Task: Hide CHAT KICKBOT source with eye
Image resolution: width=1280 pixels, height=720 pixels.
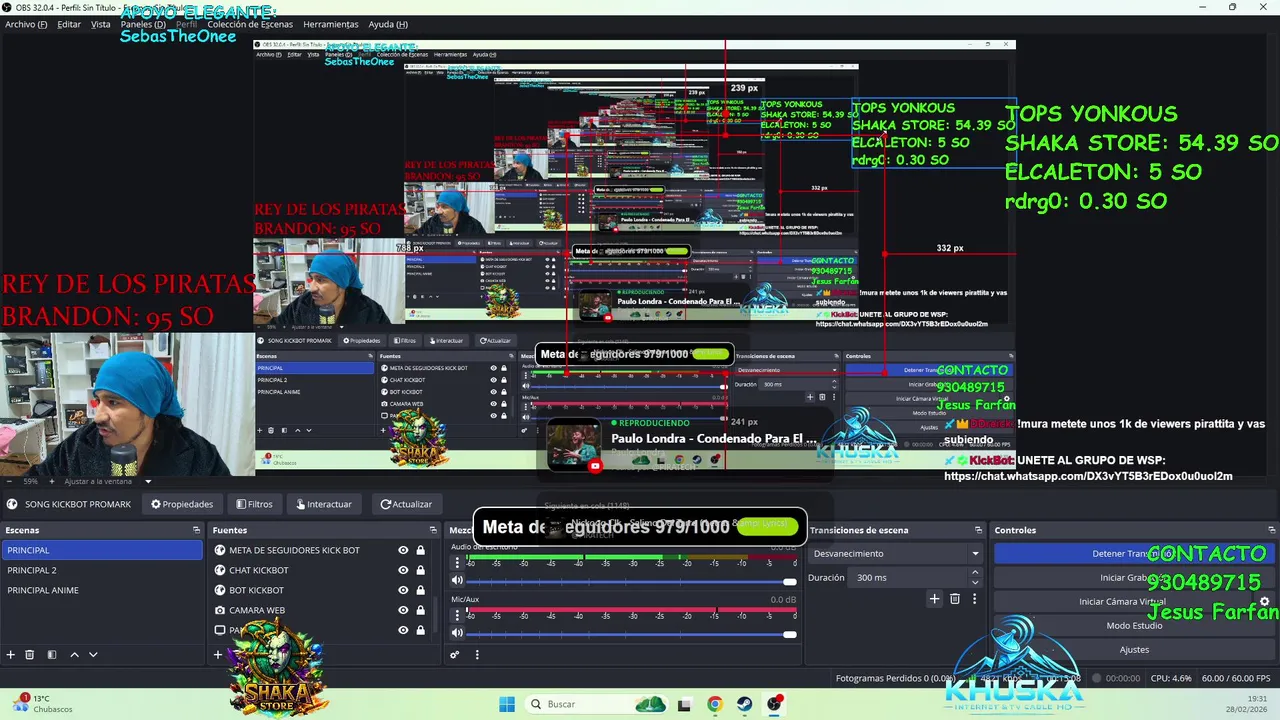Action: point(403,570)
